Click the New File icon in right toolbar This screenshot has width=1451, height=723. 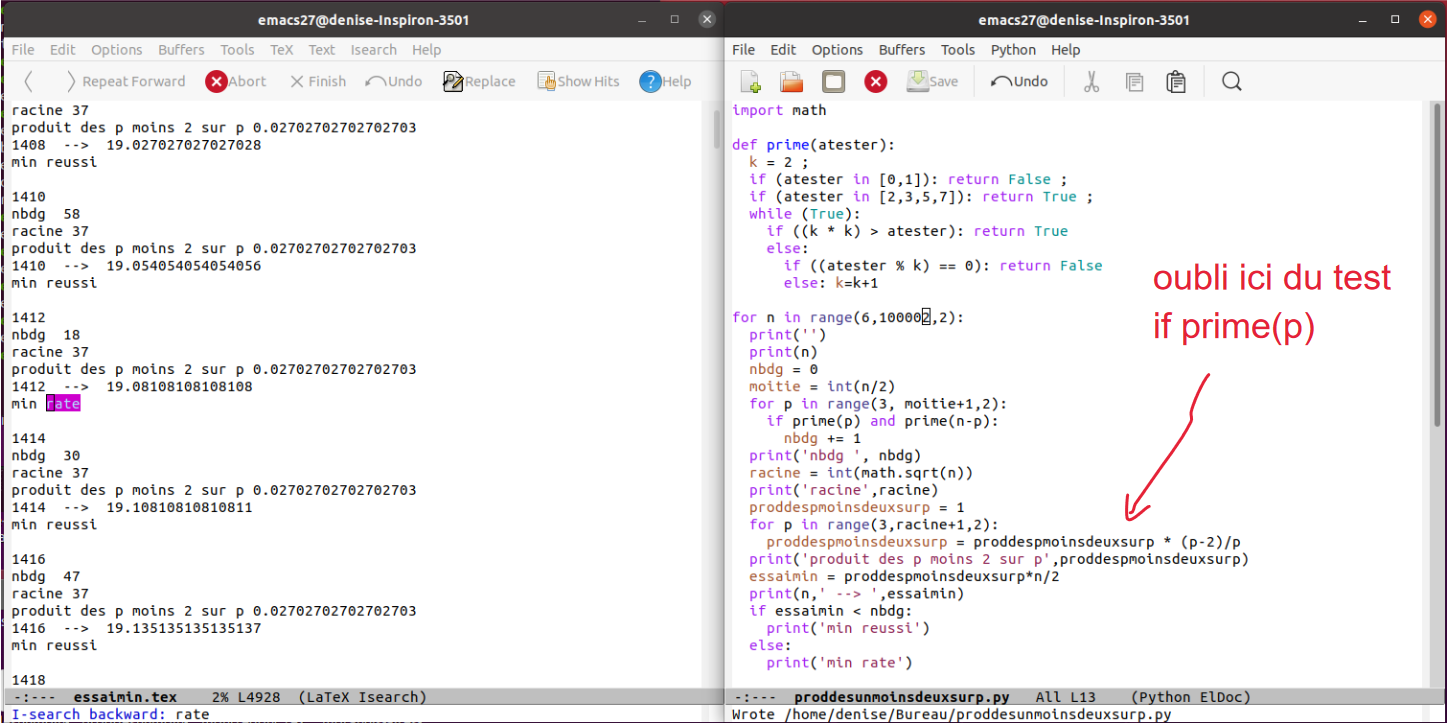coord(750,82)
